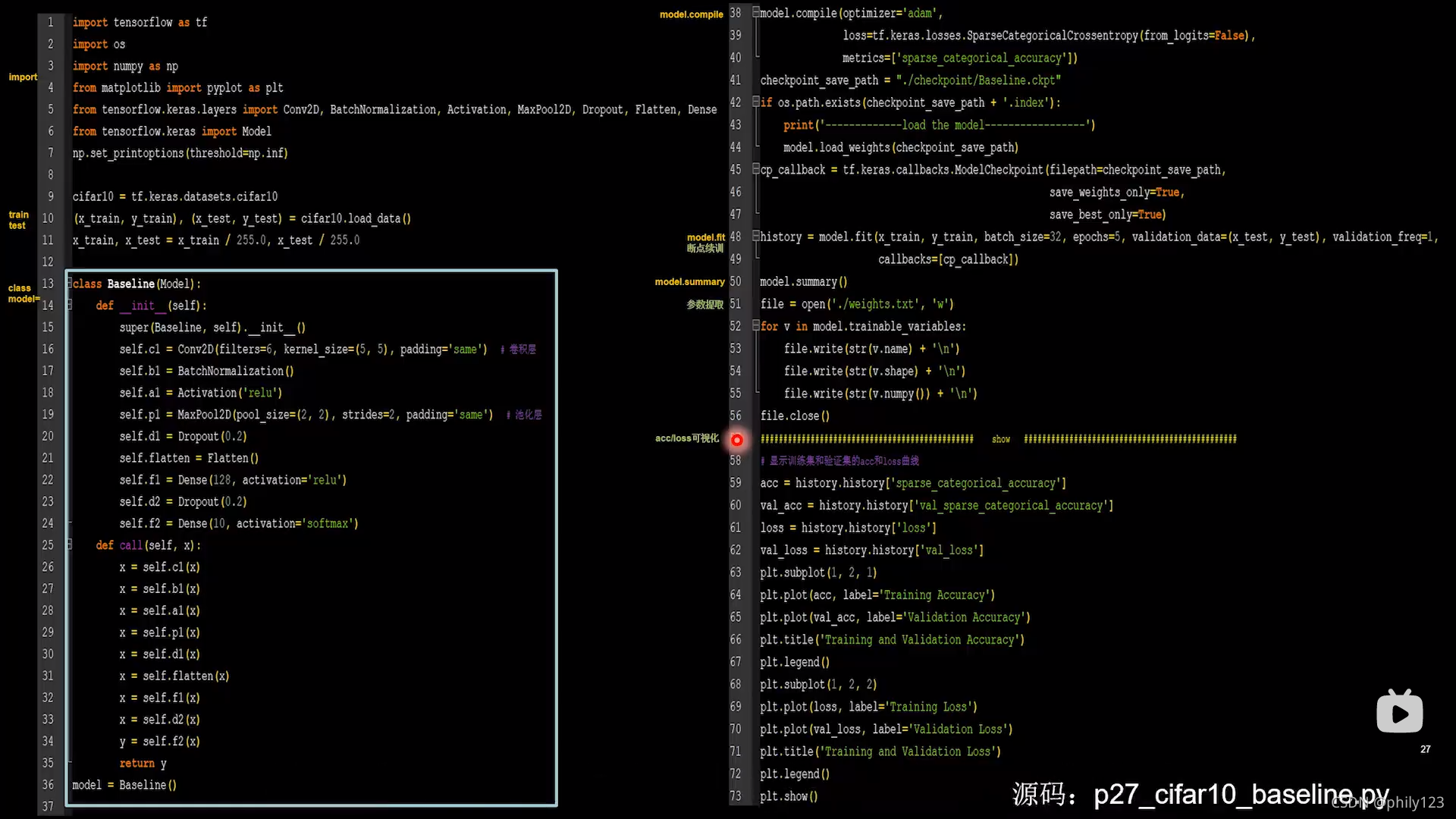This screenshot has width=1456, height=819.
Task: Collapse the cp_callback fold marker at line 45
Action: pos(755,169)
